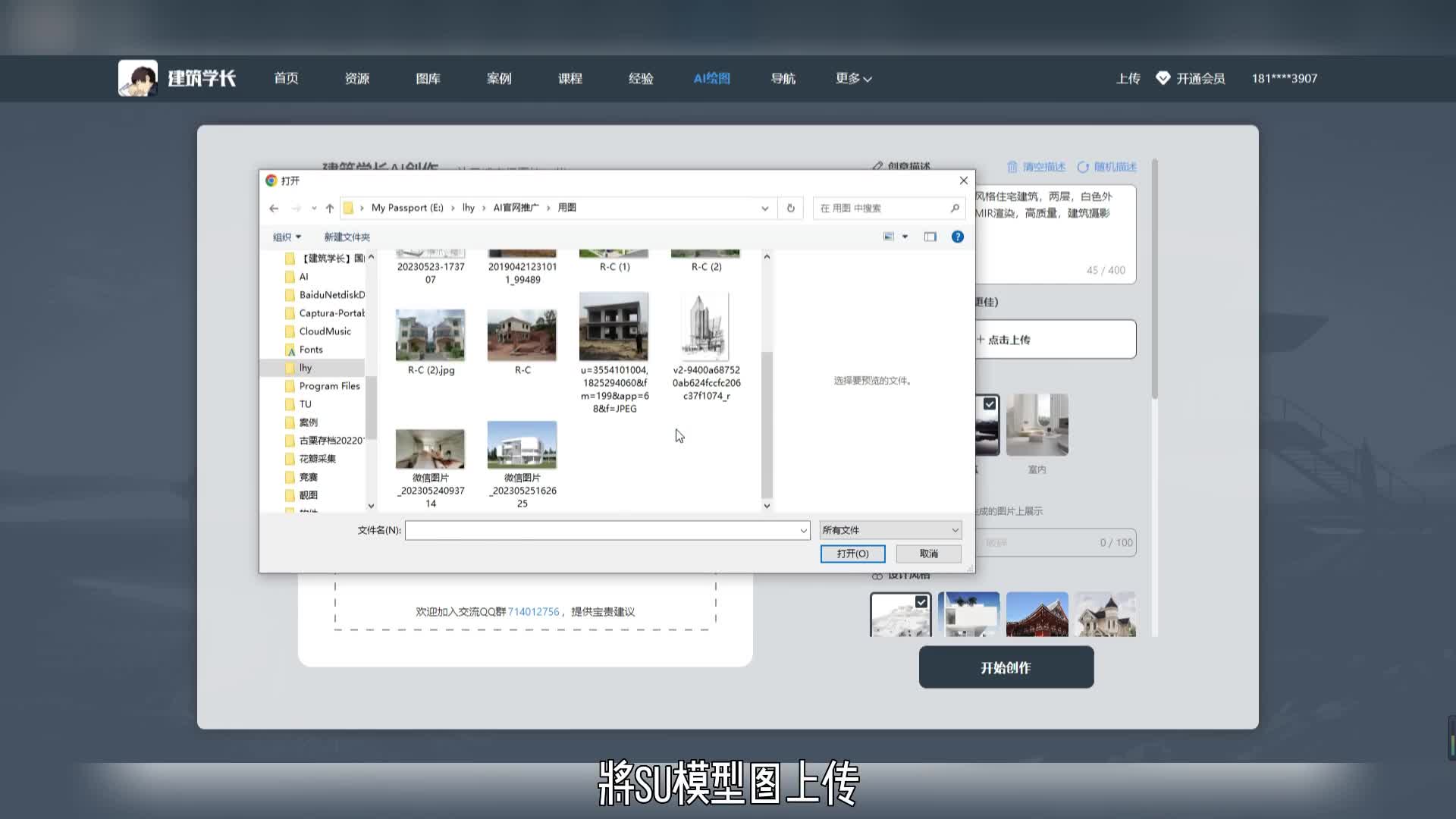Refresh the current folder listing
The height and width of the screenshot is (819, 1456).
pos(790,208)
